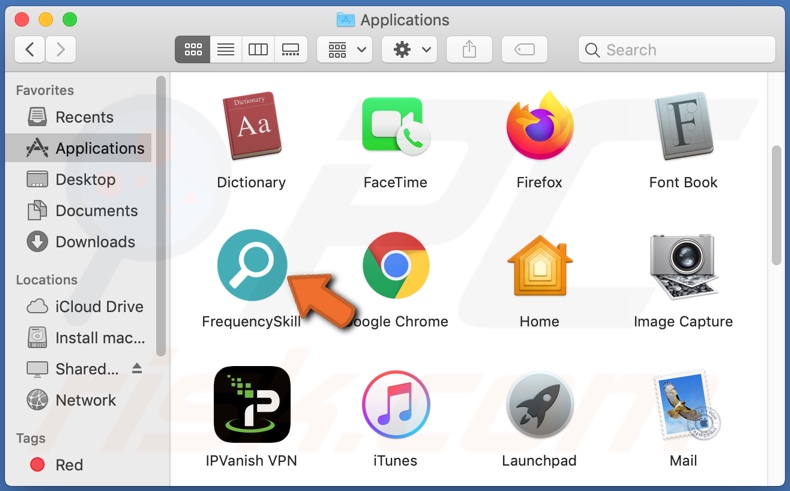Viewport: 790px width, 491px height.
Task: Open Documents in the sidebar
Action: [78, 211]
